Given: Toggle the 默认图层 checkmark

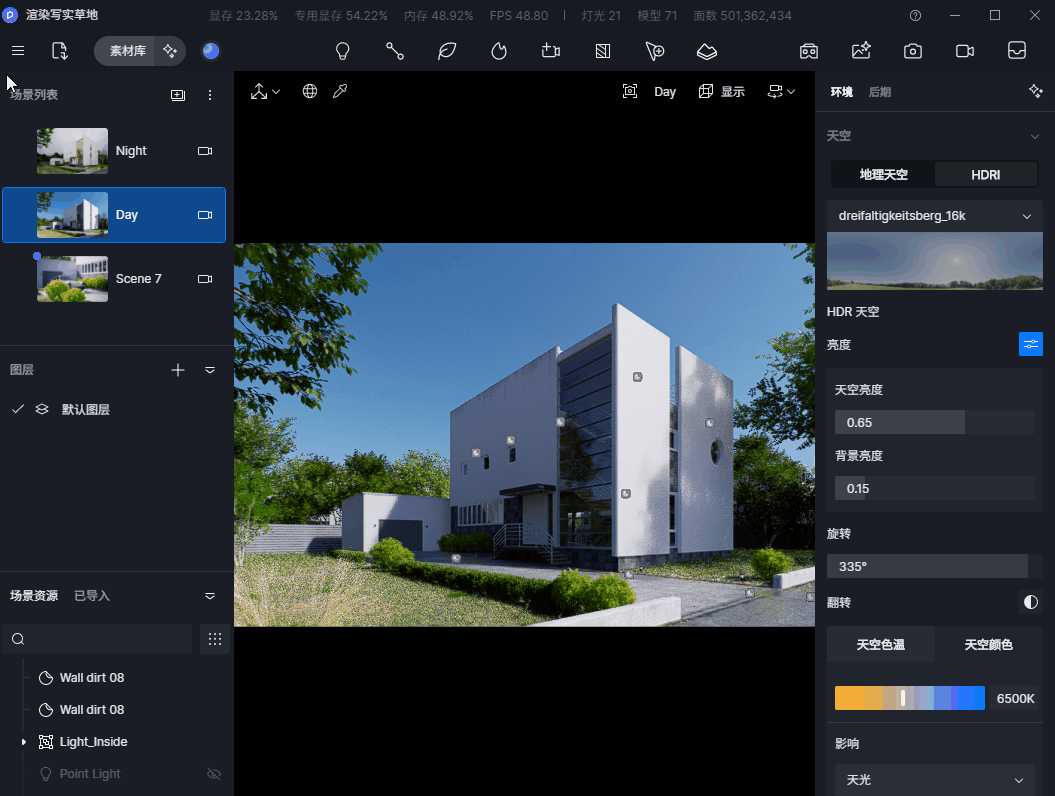Looking at the screenshot, I should click(18, 408).
